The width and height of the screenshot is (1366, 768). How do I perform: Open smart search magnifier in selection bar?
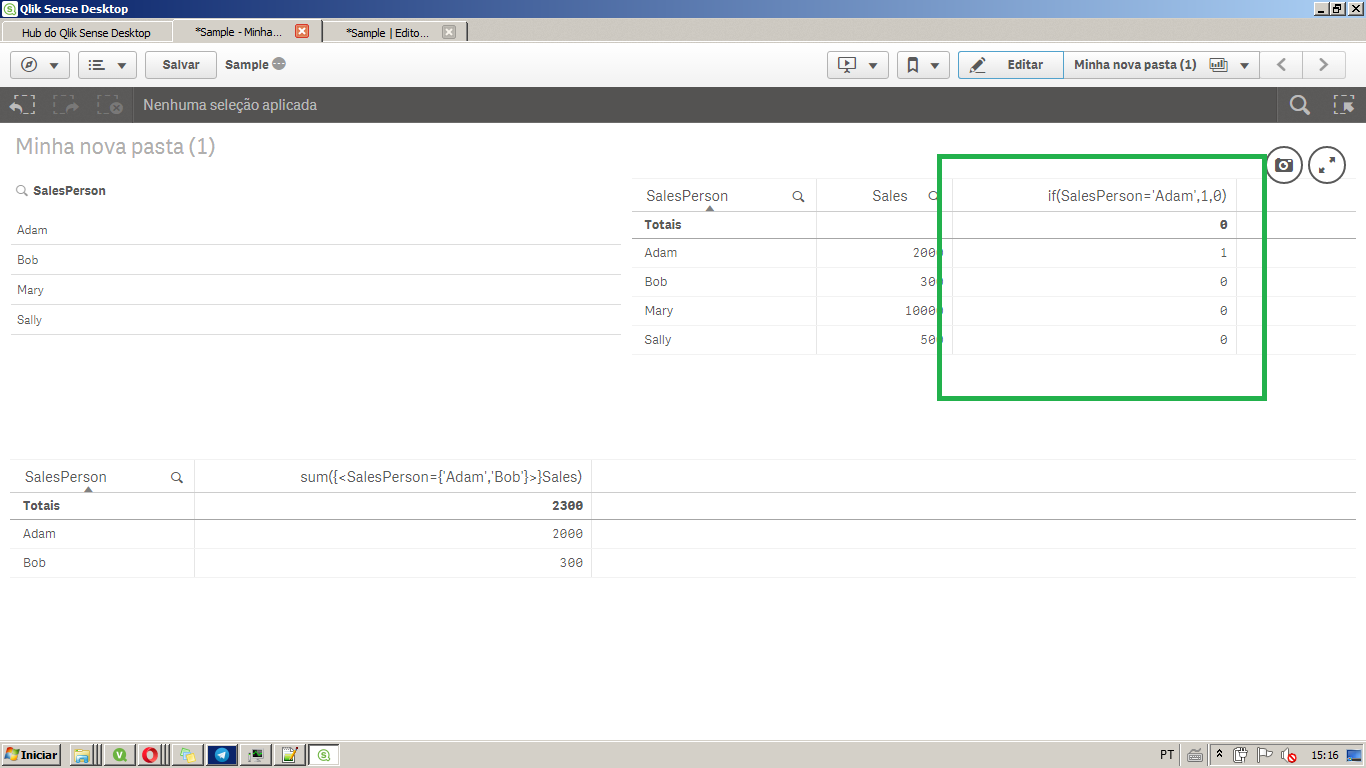point(1300,105)
